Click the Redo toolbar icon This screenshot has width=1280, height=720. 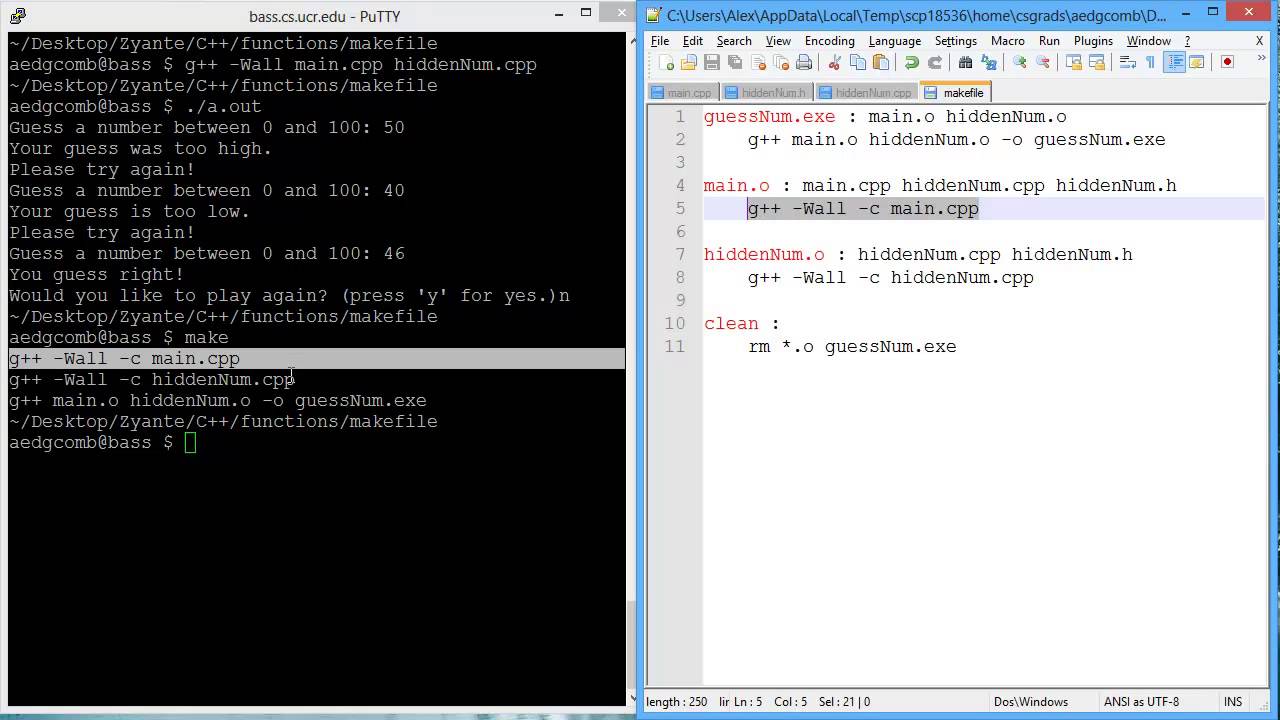pos(934,62)
